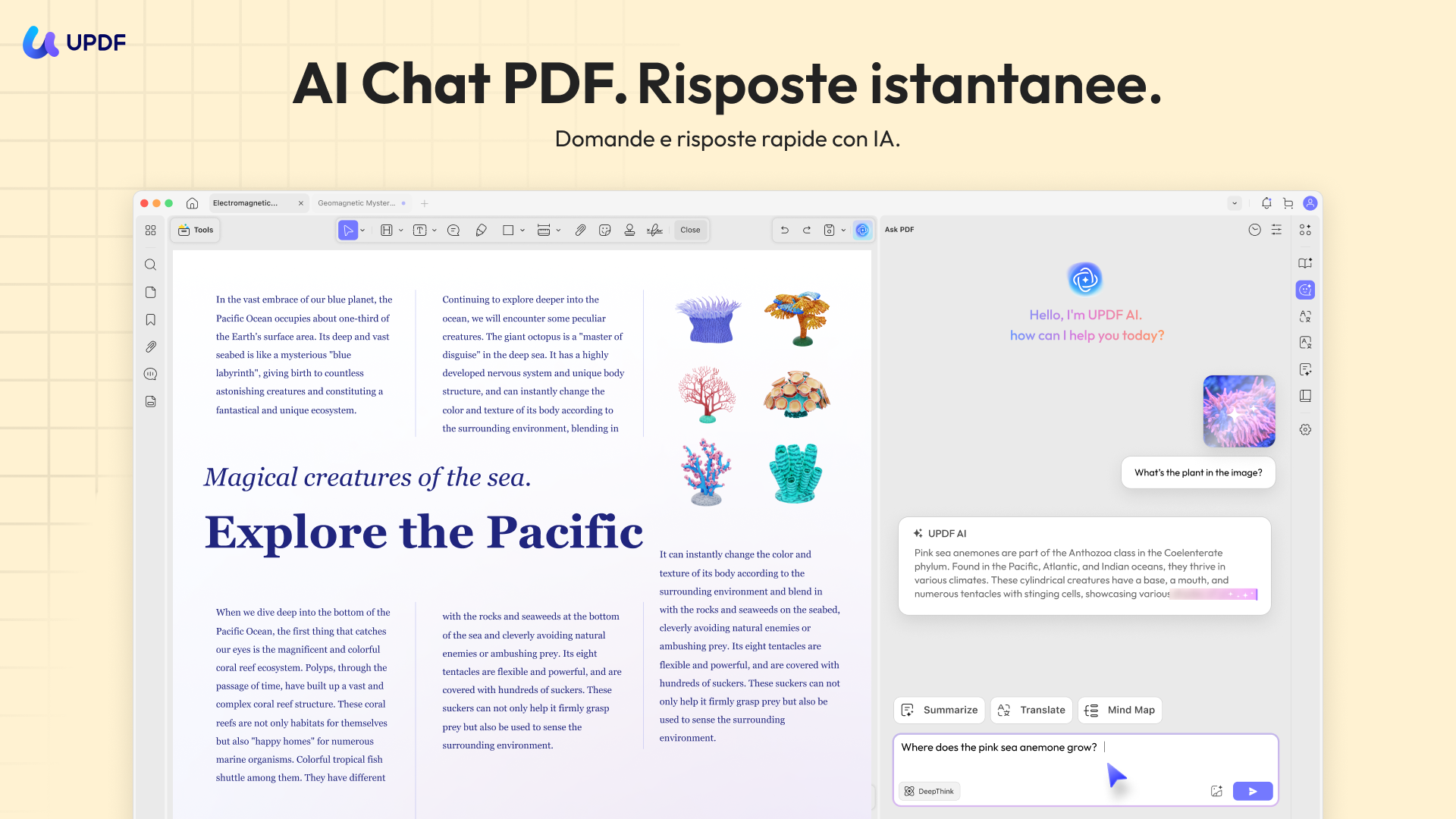
Task: Open attachments panel in left sidebar
Action: tap(151, 347)
